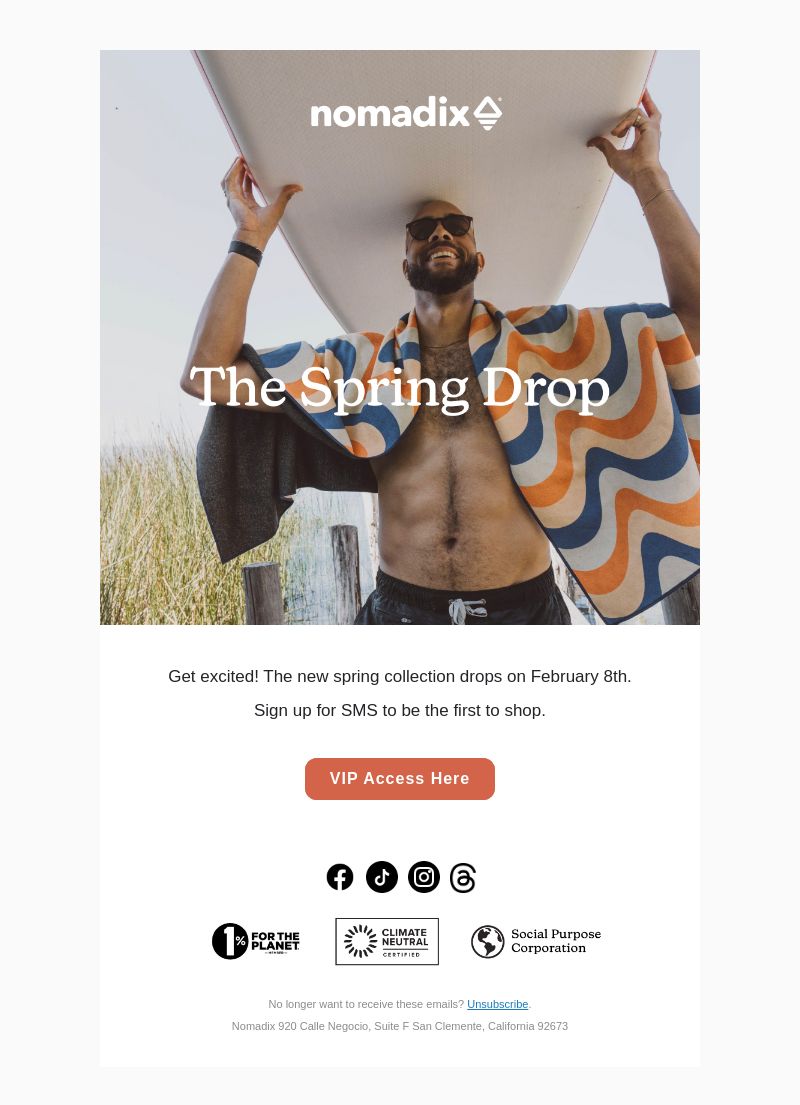The image size is (800, 1105).
Task: Click the VIP Access Here button
Action: tap(400, 779)
